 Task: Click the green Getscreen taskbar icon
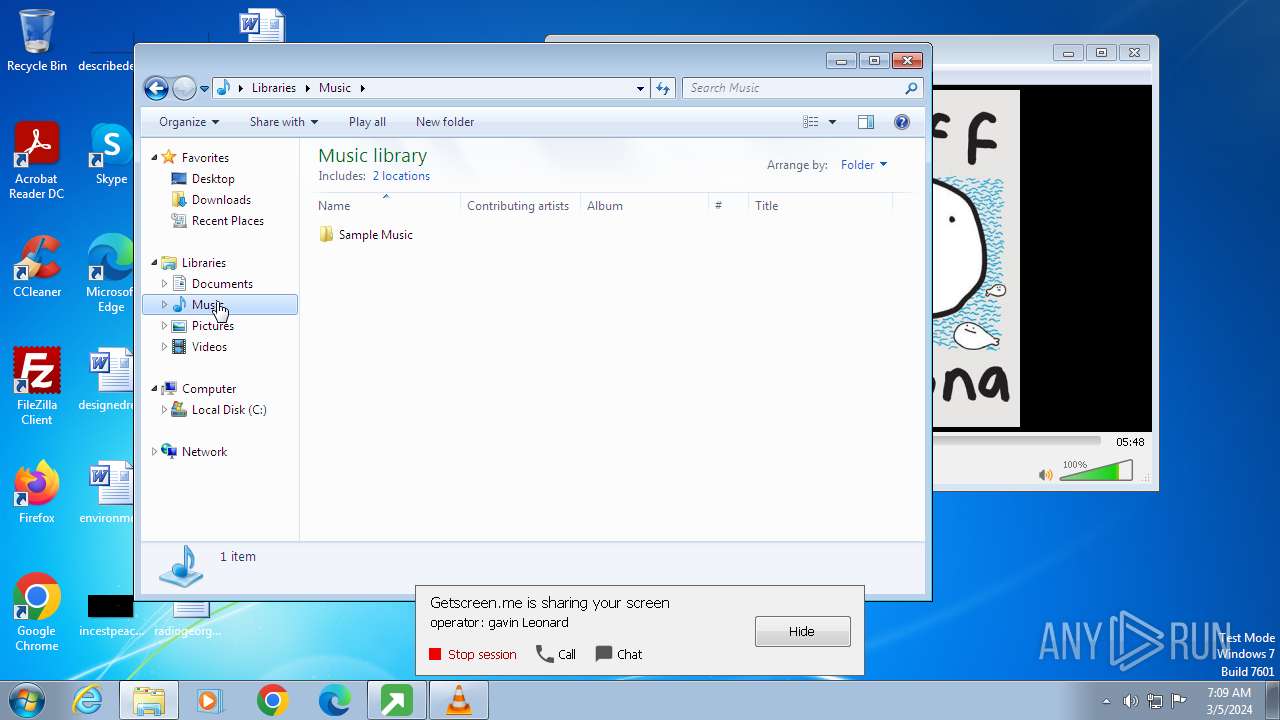(396, 701)
